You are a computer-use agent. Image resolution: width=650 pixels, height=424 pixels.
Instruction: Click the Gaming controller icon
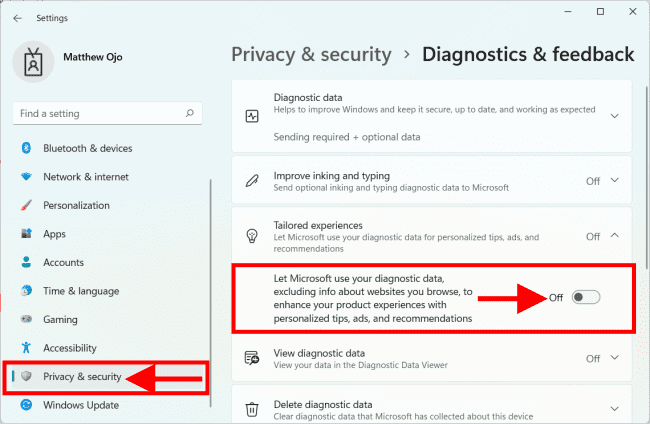[26, 320]
